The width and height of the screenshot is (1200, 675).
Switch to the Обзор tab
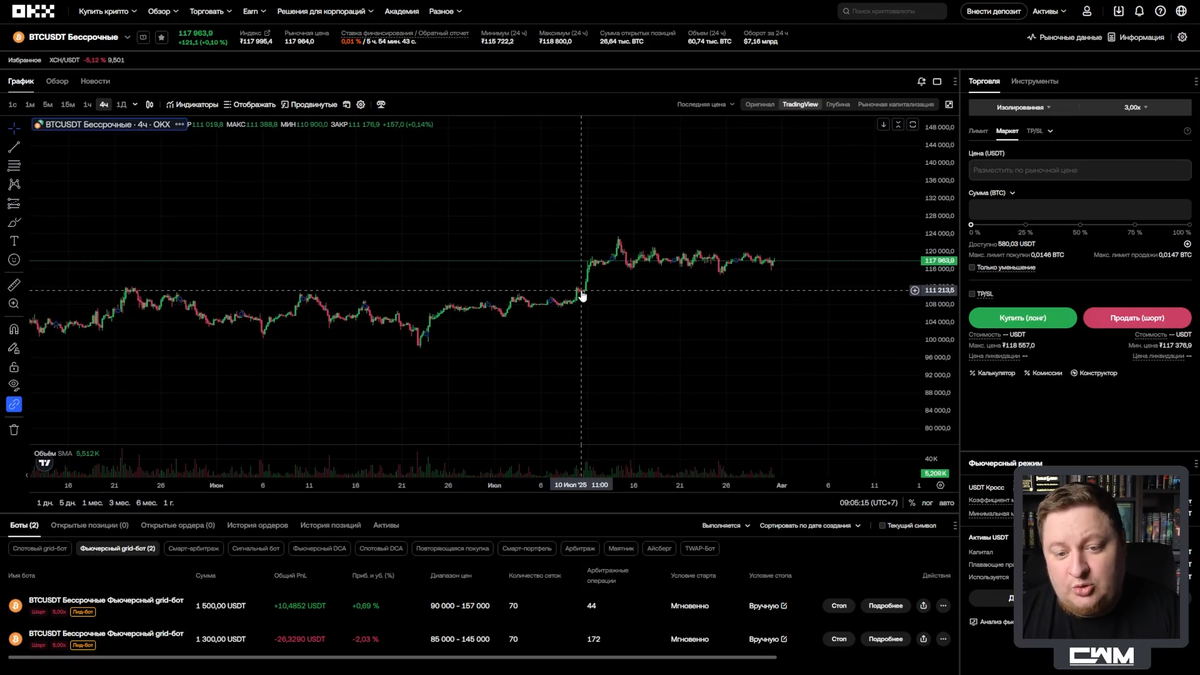57,81
